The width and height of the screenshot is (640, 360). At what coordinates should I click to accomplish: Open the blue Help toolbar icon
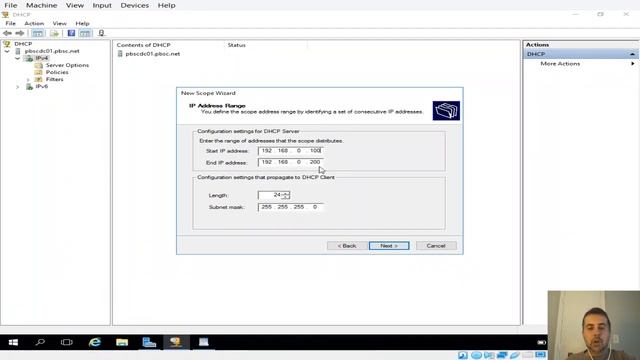click(x=71, y=33)
